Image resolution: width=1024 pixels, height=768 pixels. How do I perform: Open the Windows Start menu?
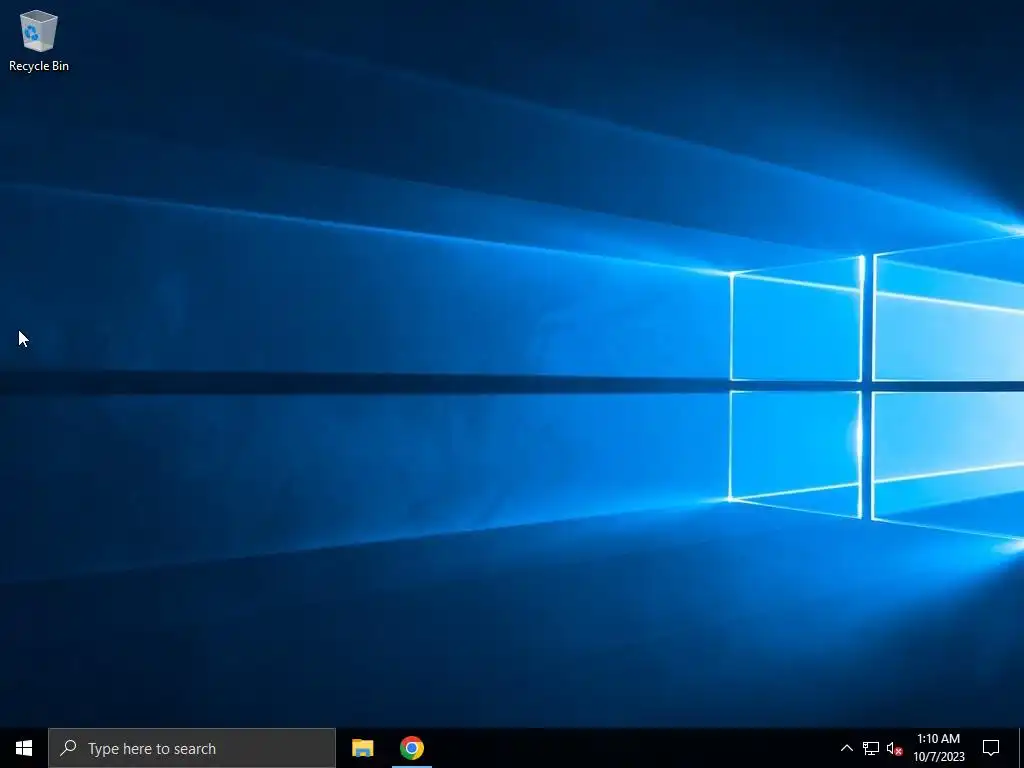pyautogui.click(x=24, y=748)
